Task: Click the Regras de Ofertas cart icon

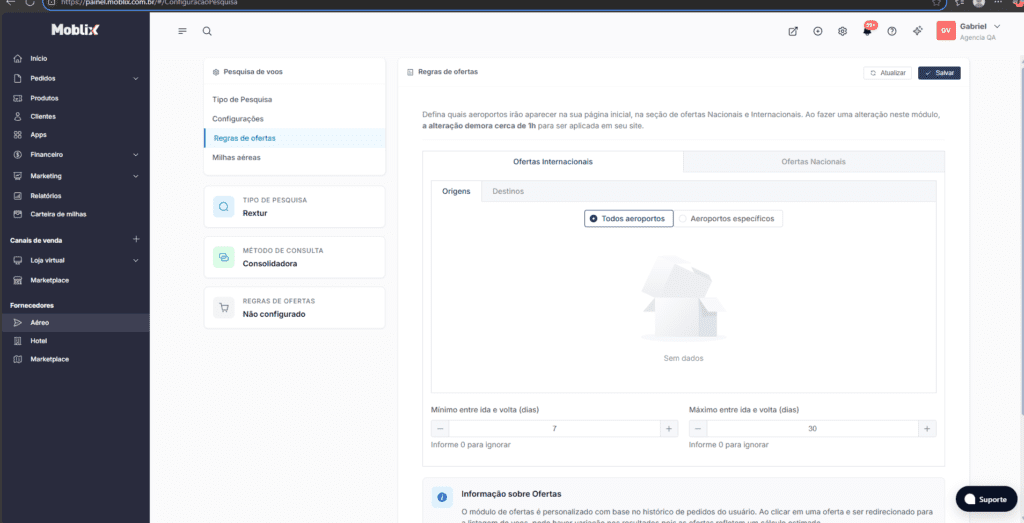Action: pyautogui.click(x=223, y=308)
